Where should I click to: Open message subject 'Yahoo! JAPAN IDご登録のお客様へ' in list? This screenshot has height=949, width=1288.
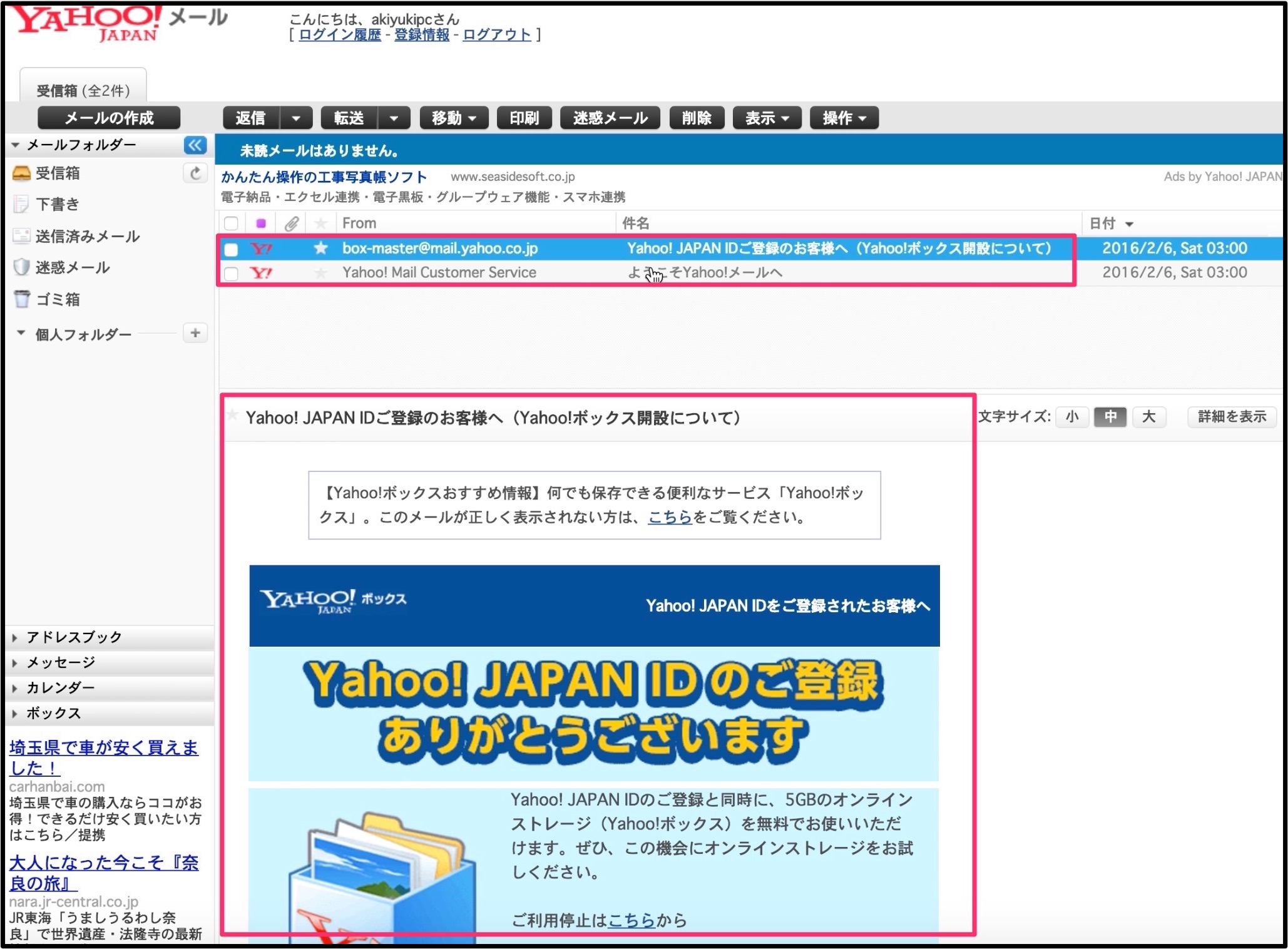pyautogui.click(x=839, y=249)
